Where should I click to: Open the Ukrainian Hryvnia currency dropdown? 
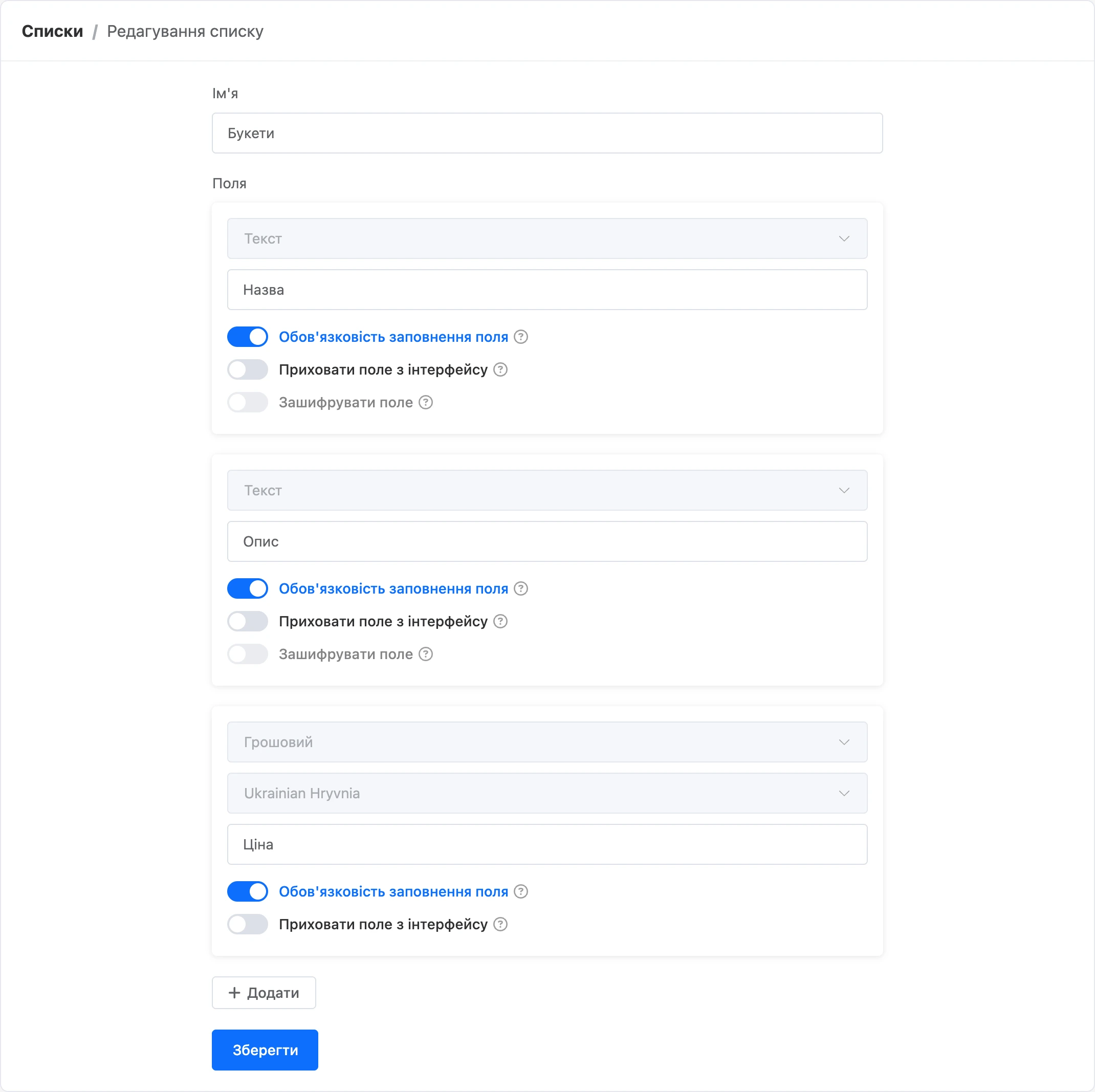(547, 793)
